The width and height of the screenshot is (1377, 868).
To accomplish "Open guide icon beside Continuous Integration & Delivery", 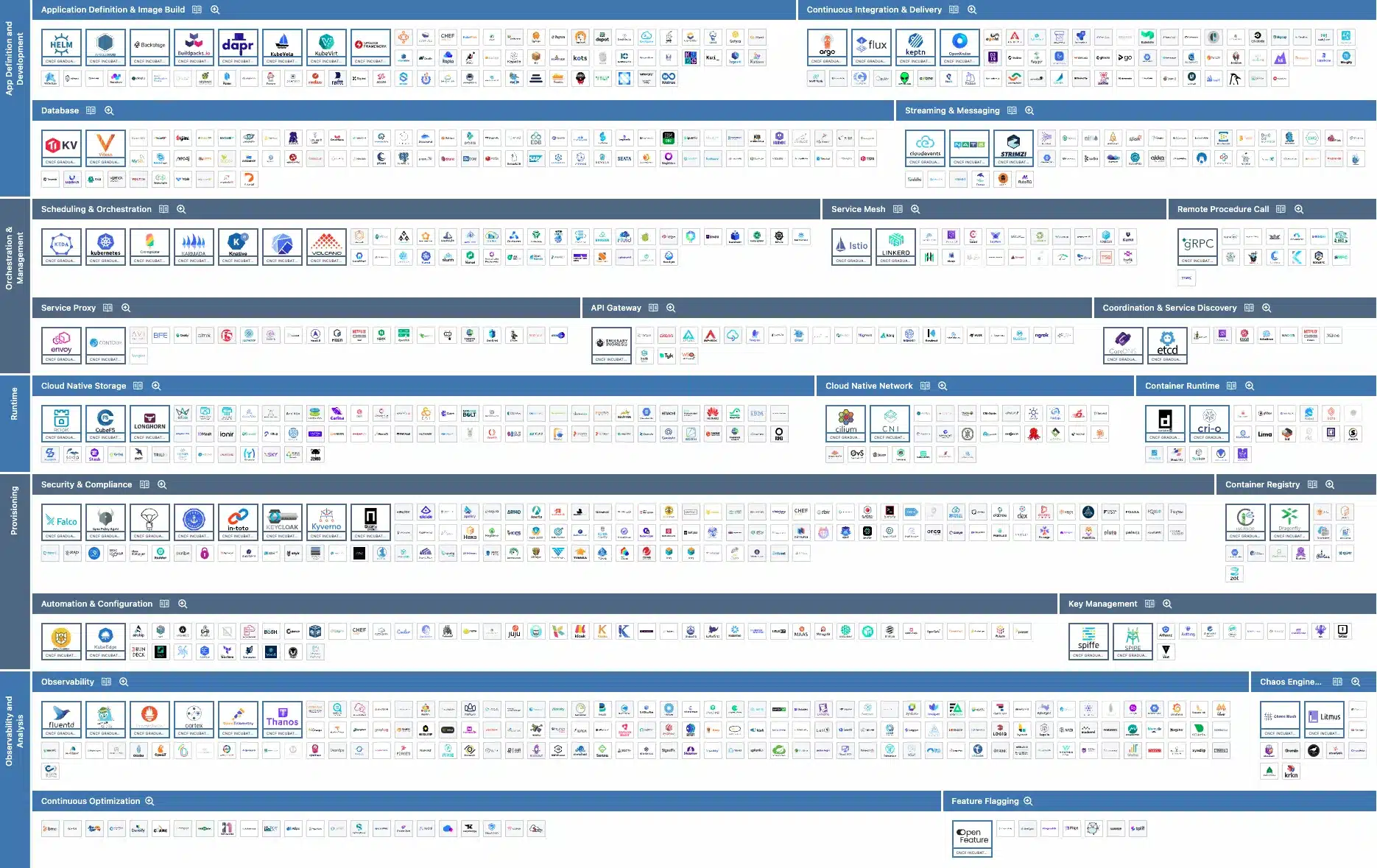I will (954, 10).
